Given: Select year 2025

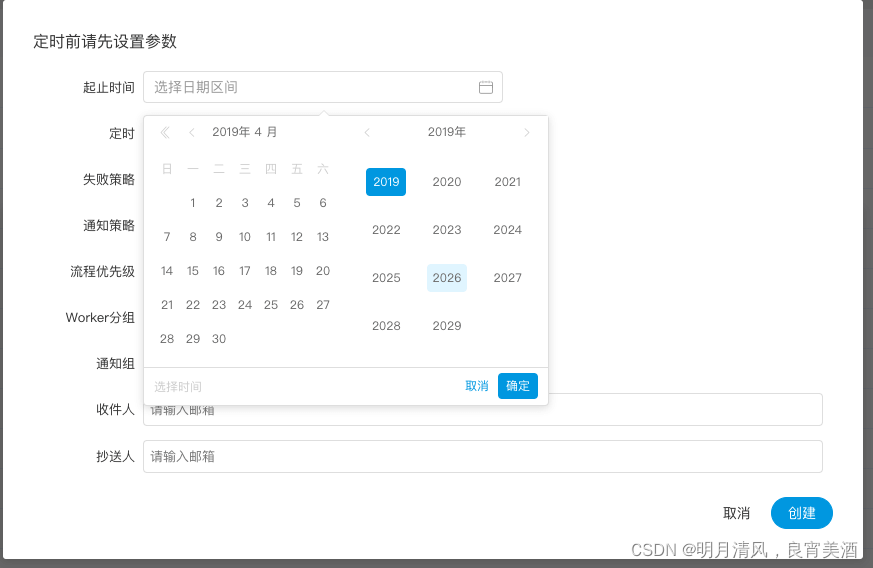Looking at the screenshot, I should pos(386,277).
